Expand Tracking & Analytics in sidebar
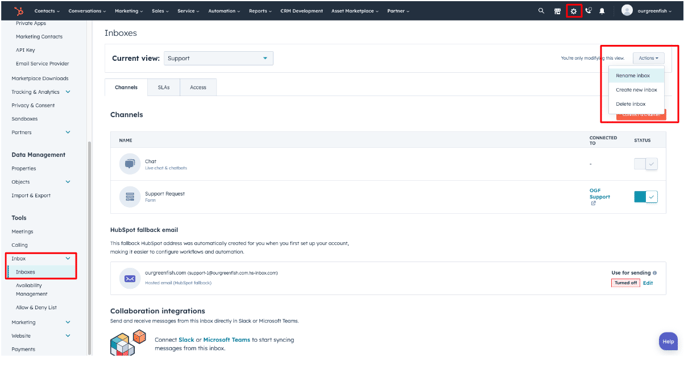Screen dimensions: 688x365 click(68, 92)
